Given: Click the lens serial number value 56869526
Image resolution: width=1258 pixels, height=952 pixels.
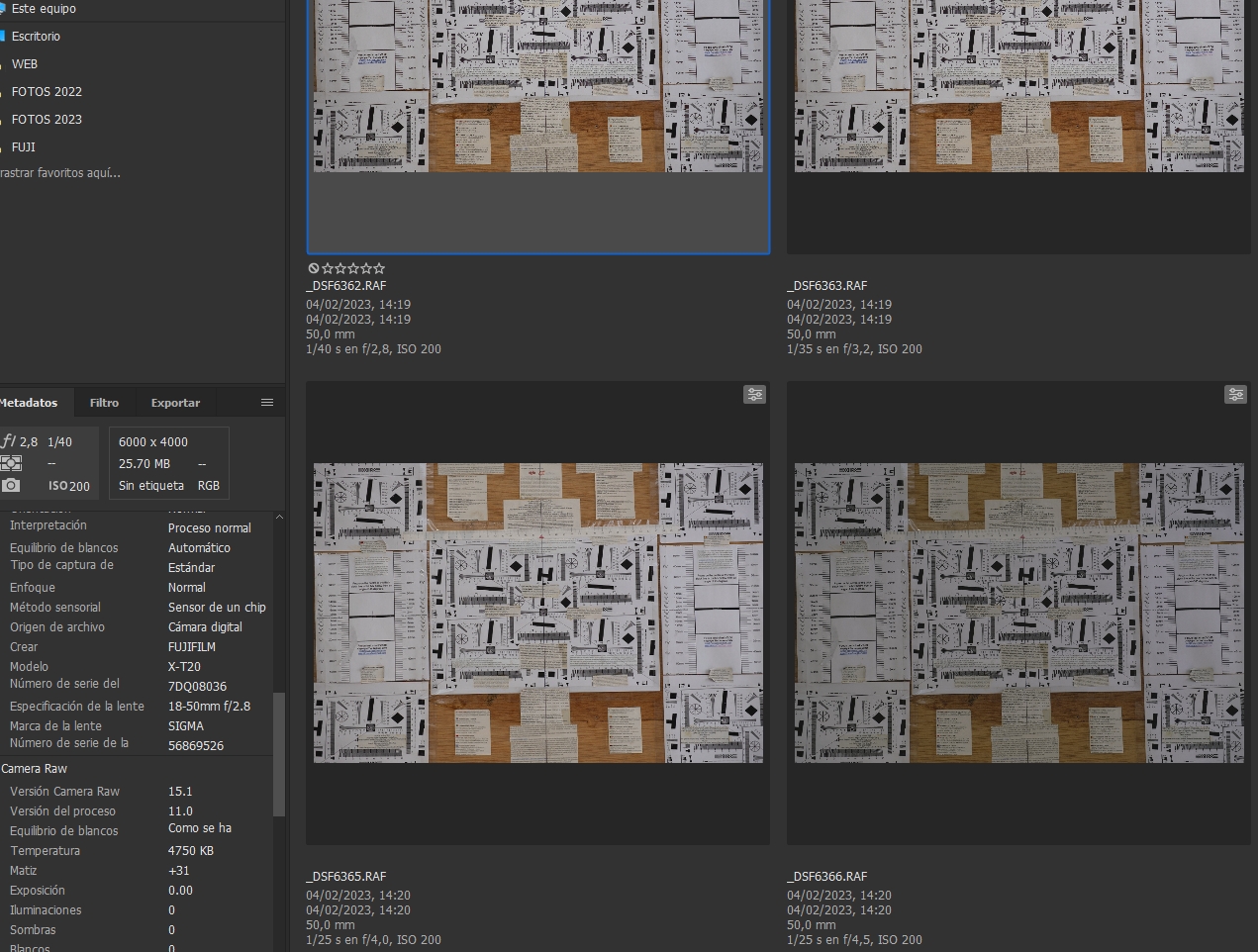Looking at the screenshot, I should 196,746.
